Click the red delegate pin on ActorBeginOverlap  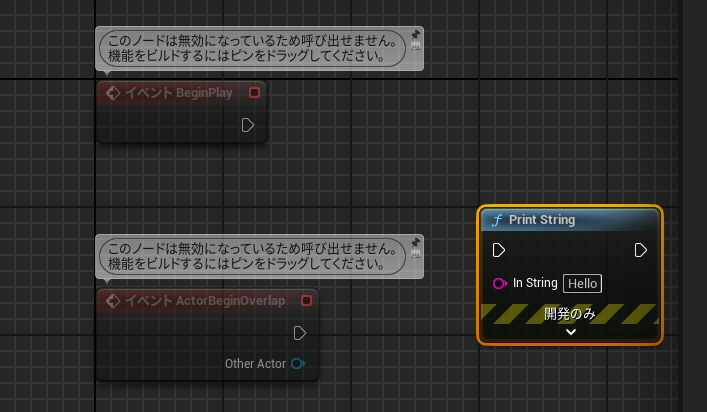(306, 300)
